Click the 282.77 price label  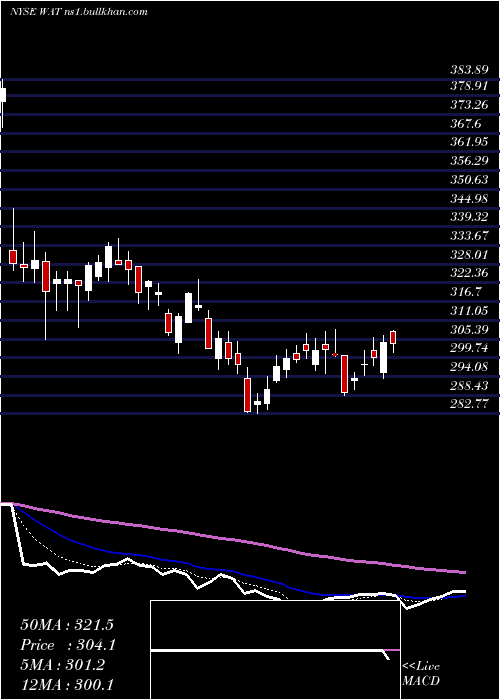[469, 404]
